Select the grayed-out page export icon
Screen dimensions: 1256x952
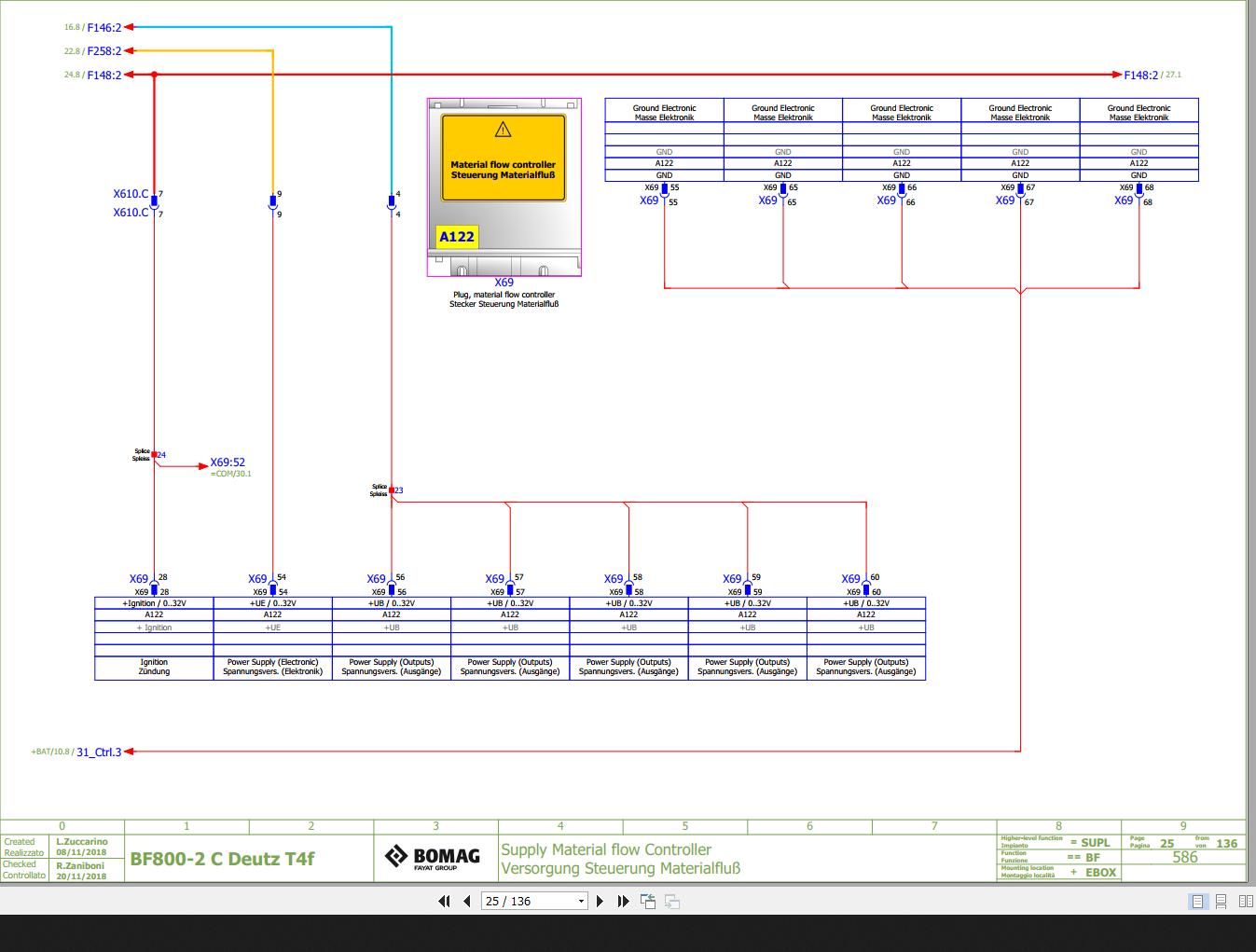[671, 901]
